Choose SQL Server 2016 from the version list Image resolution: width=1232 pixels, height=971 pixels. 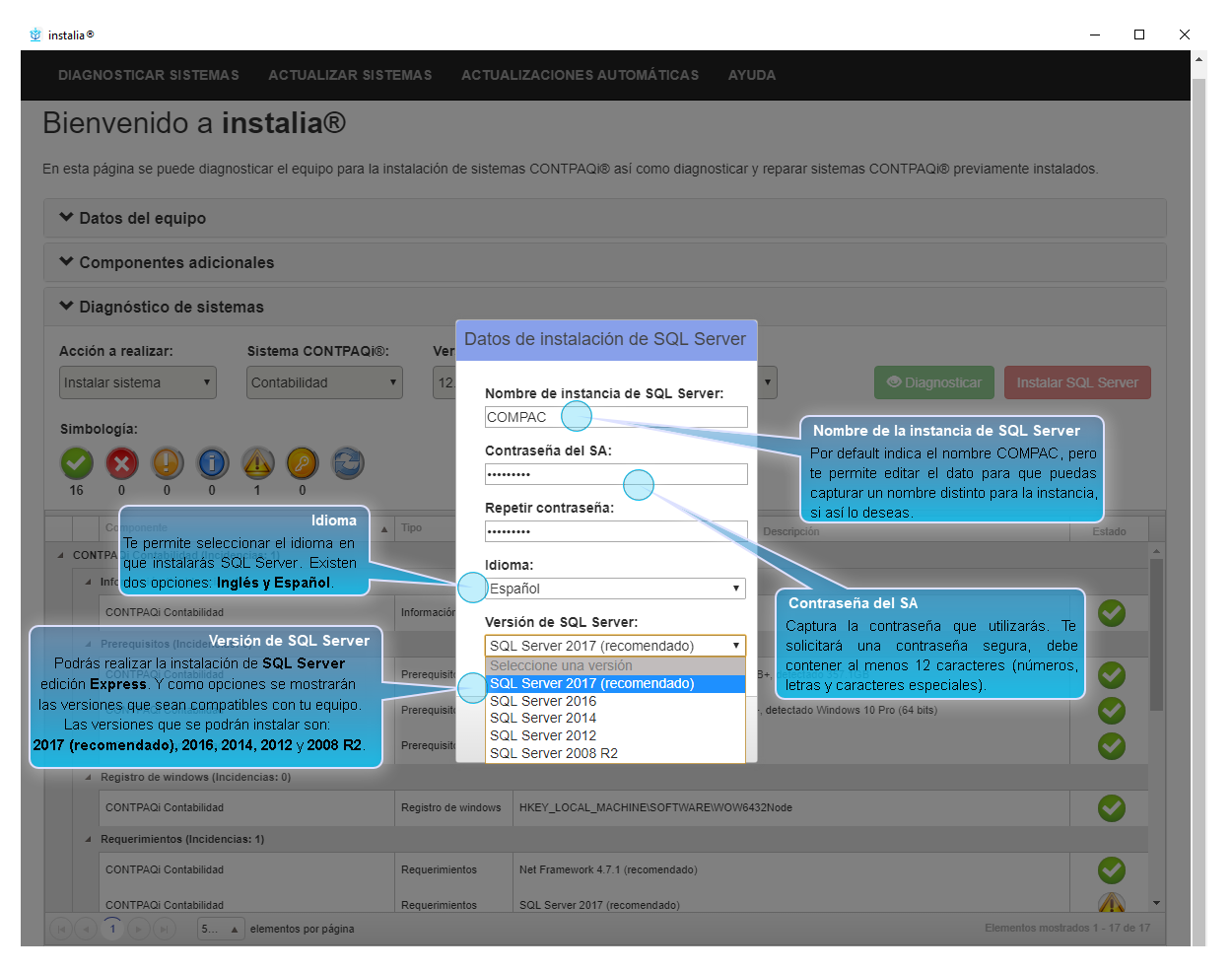615,701
